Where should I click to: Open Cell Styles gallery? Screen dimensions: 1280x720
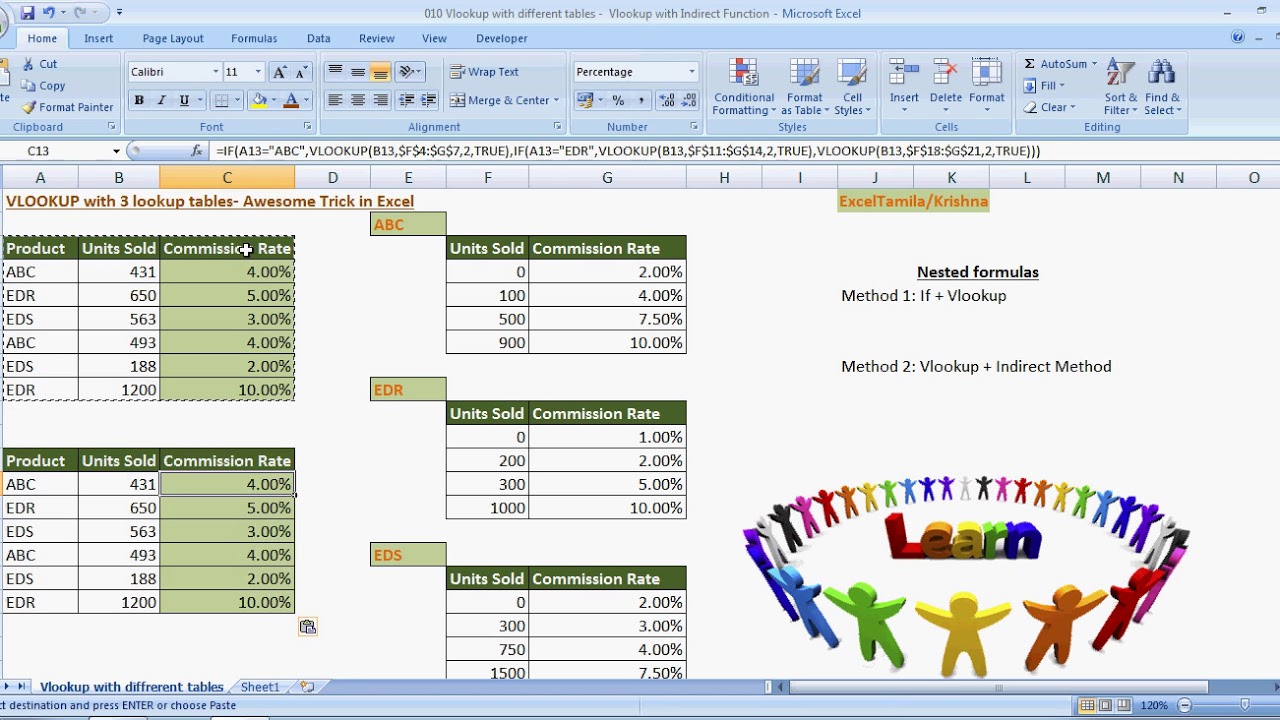(852, 88)
